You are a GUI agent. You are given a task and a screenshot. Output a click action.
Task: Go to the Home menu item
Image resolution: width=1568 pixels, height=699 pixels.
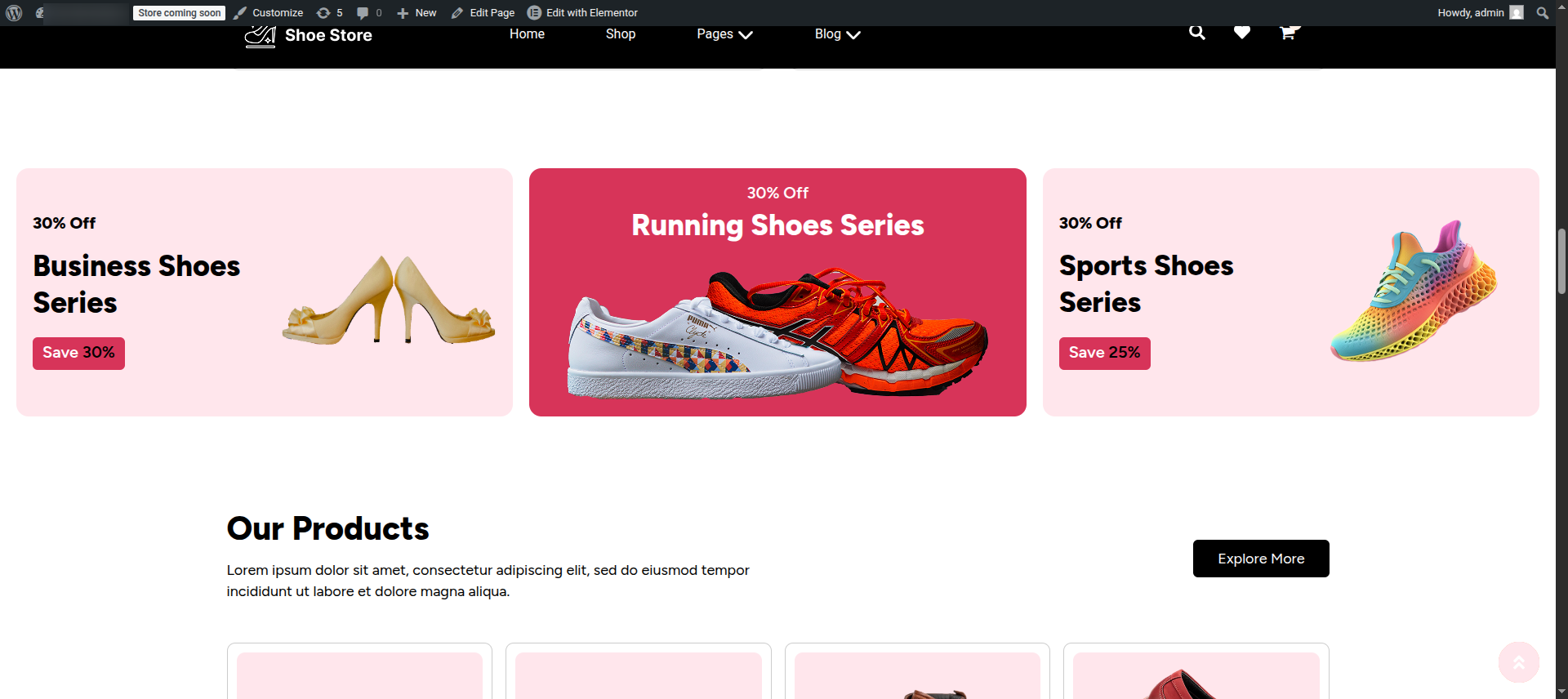click(x=527, y=34)
